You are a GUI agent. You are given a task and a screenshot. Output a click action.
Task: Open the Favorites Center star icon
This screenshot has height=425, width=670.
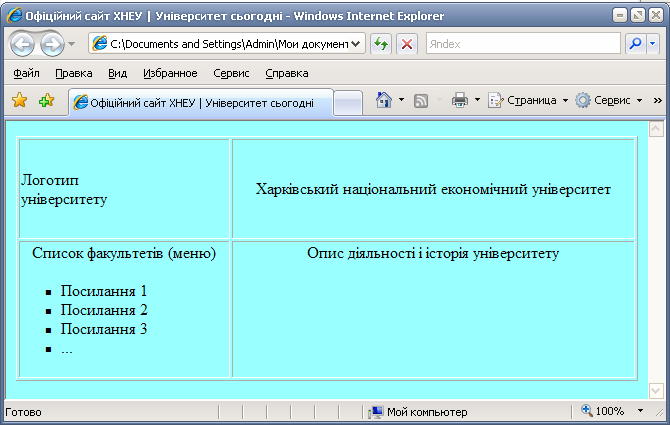coord(20,101)
